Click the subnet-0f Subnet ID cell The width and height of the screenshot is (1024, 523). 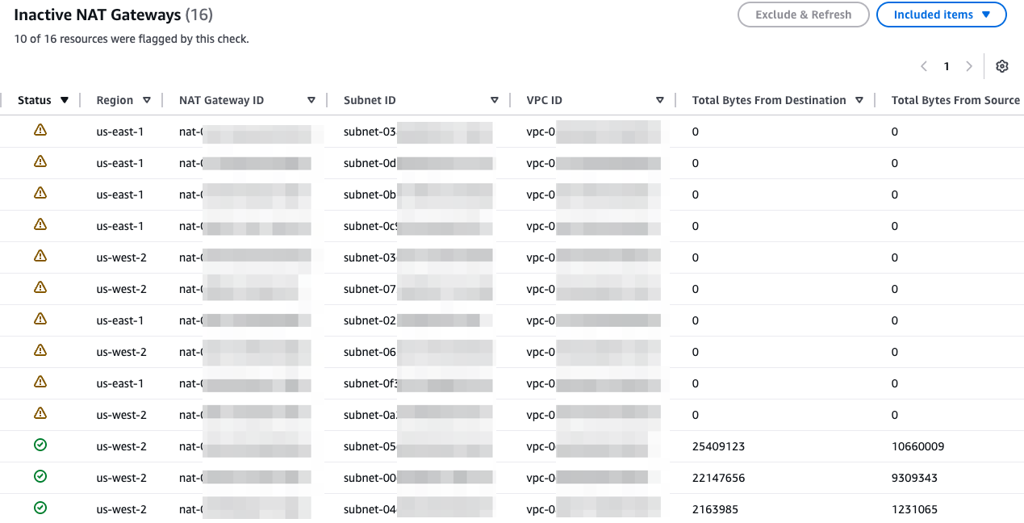click(x=418, y=383)
